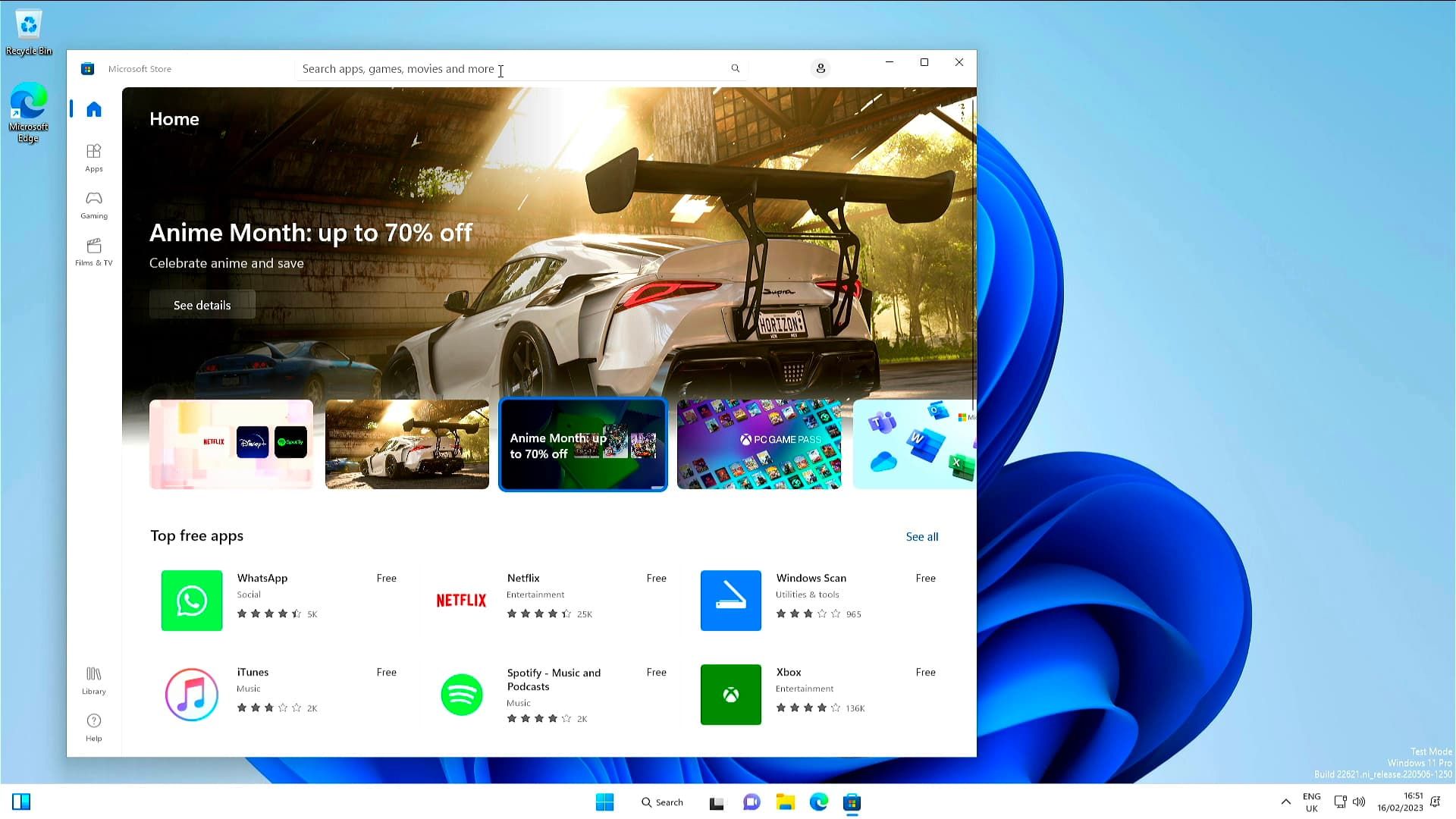1456x819 pixels.
Task: Open the WhatsApp app icon
Action: [x=192, y=601]
